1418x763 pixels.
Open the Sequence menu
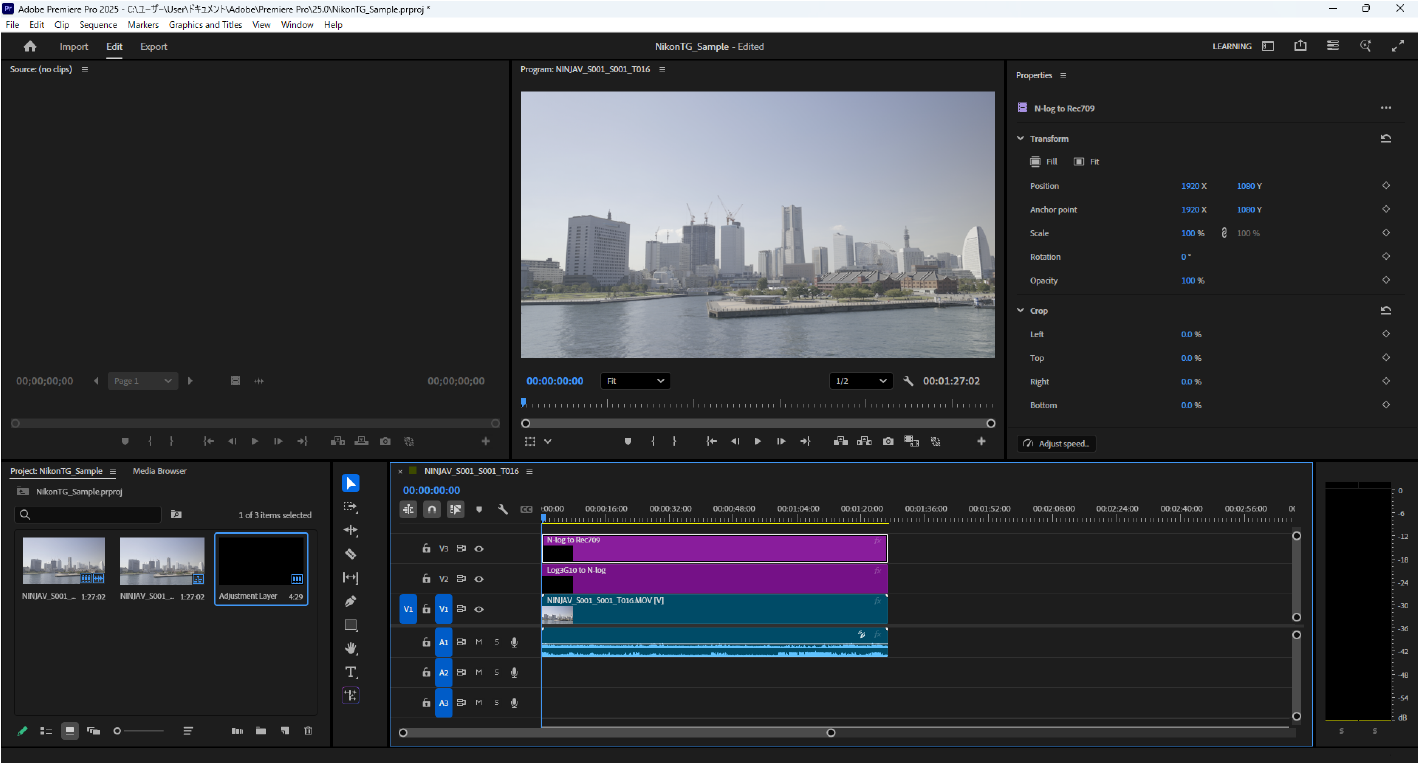click(x=98, y=25)
